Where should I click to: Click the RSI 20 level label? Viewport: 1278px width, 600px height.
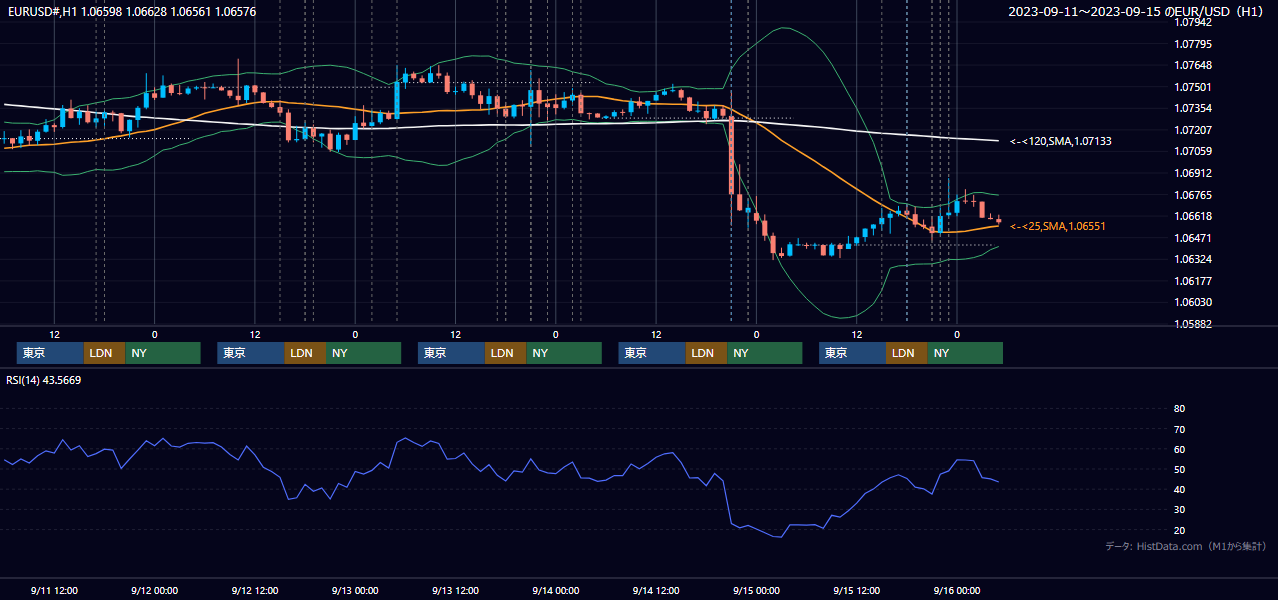(1179, 530)
